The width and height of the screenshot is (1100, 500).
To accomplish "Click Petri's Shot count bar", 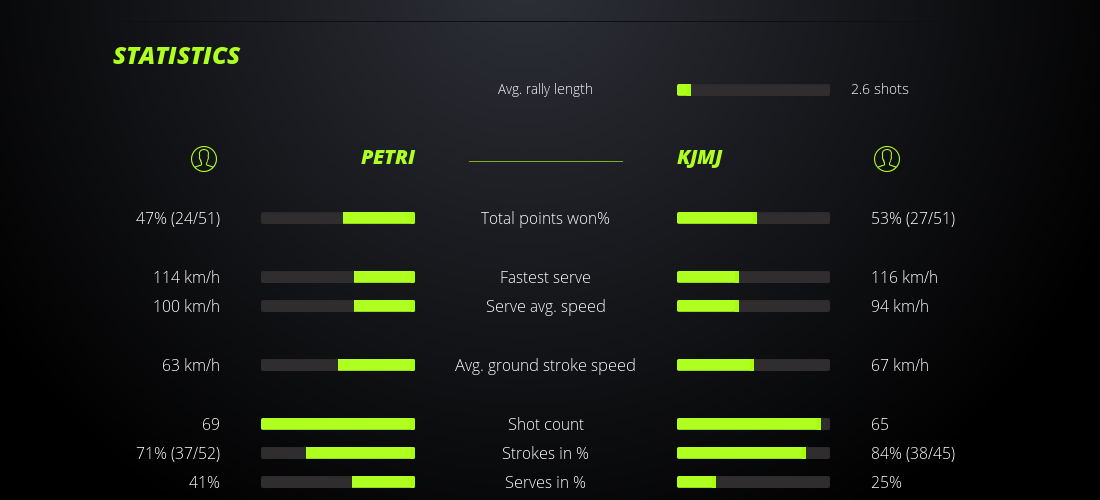I will [x=338, y=424].
